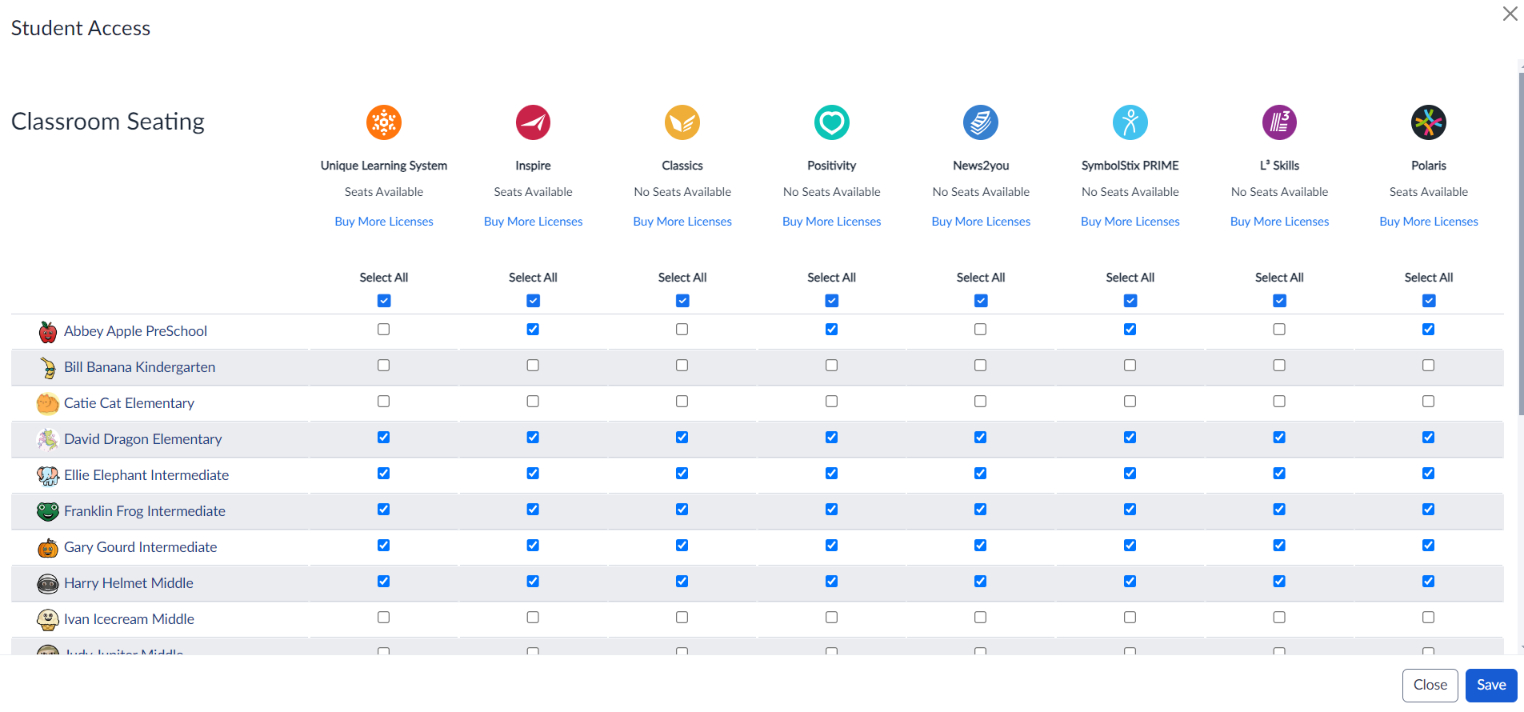Click the News2you blue newspaper icon
The width and height of the screenshot is (1524, 712).
pos(981,122)
